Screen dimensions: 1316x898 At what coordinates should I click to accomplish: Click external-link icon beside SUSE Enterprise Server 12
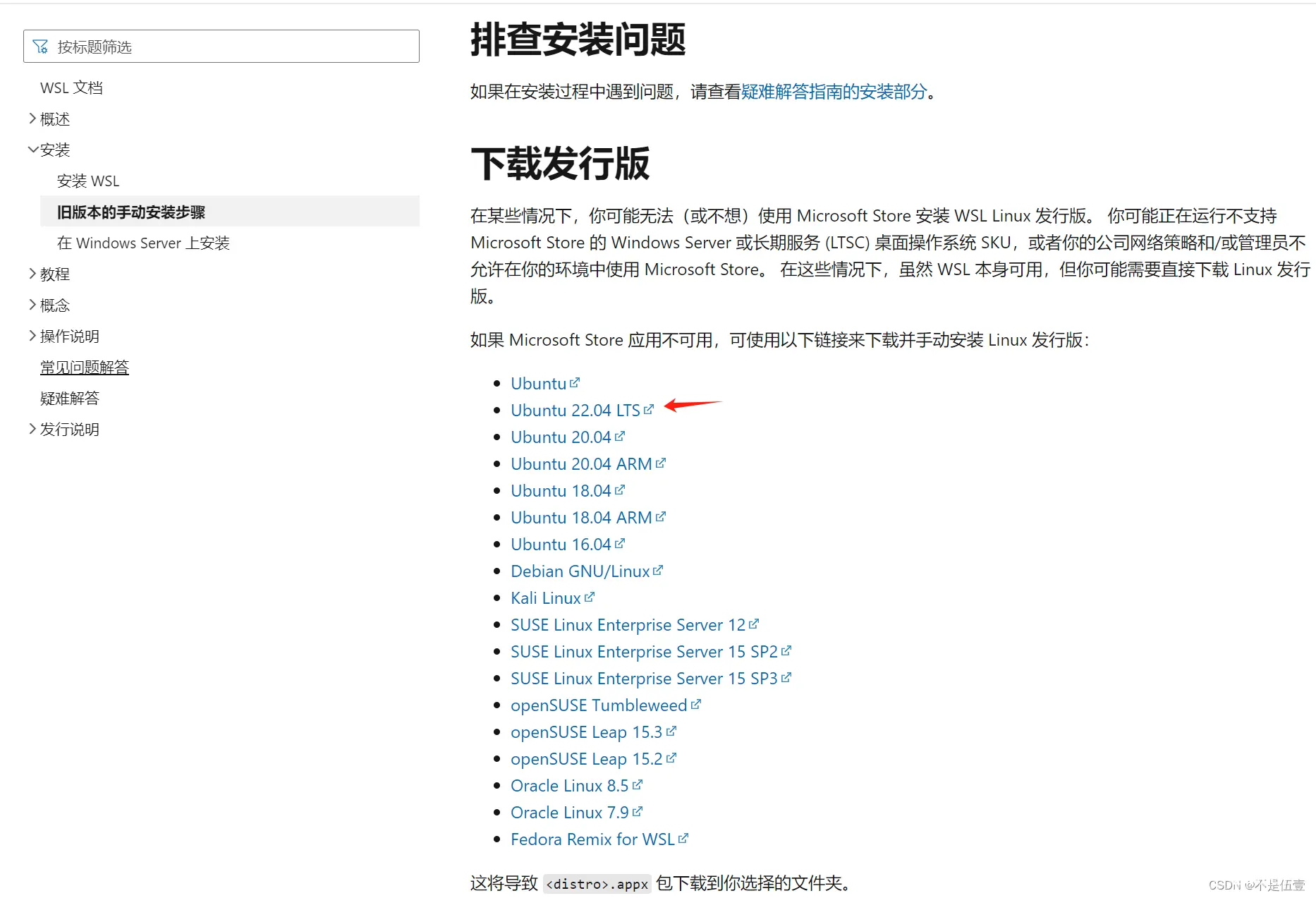pos(754,624)
